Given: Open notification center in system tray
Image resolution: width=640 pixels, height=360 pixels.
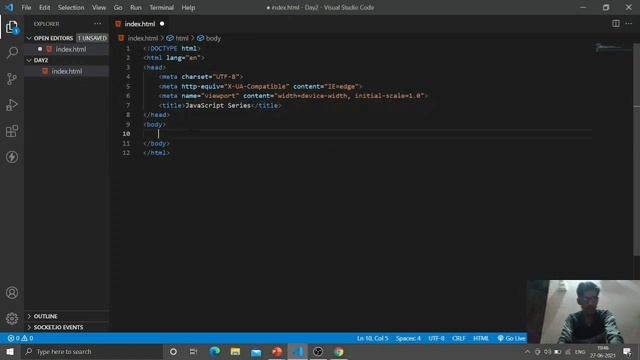Looking at the screenshot, I should point(627,351).
